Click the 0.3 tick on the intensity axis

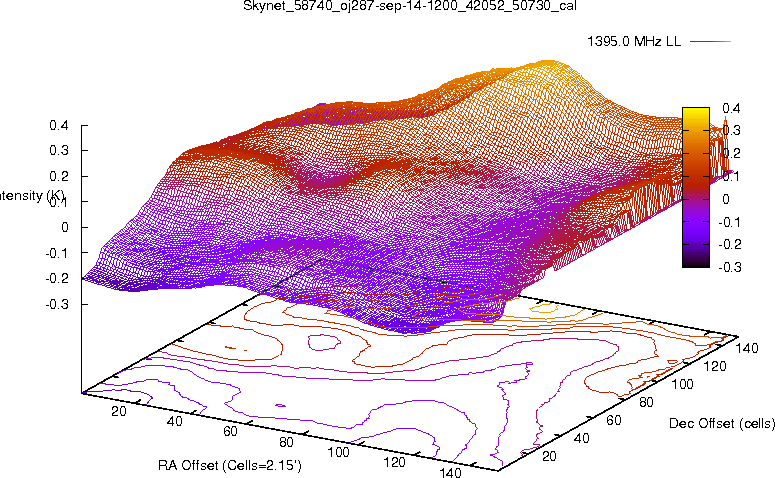click(x=59, y=150)
